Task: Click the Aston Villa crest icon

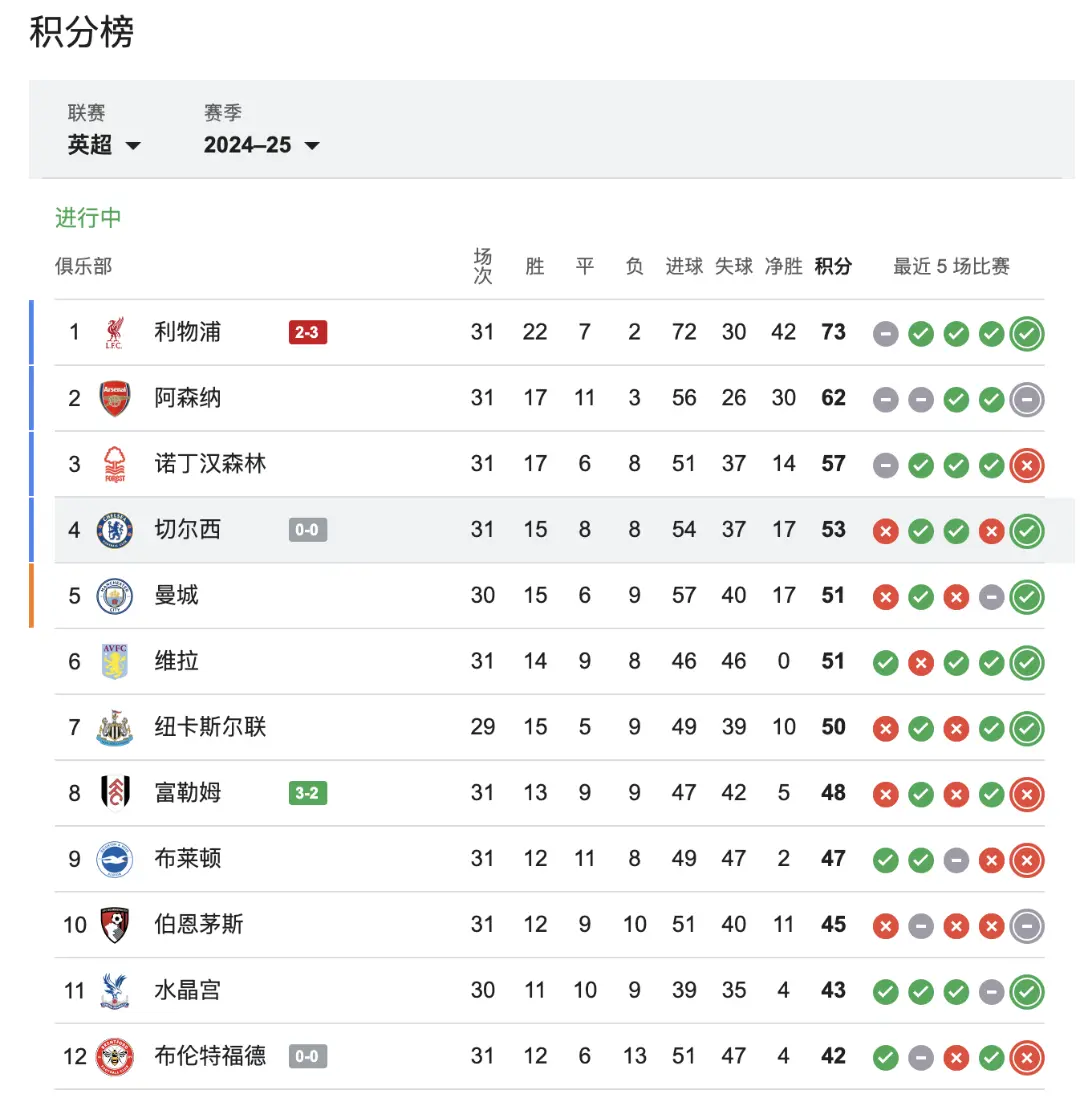Action: [114, 662]
